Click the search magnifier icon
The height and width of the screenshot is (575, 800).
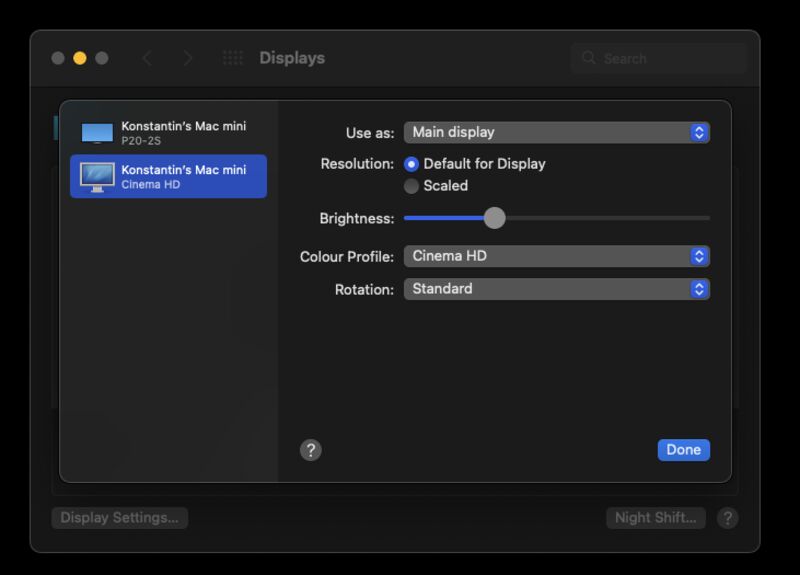[589, 58]
